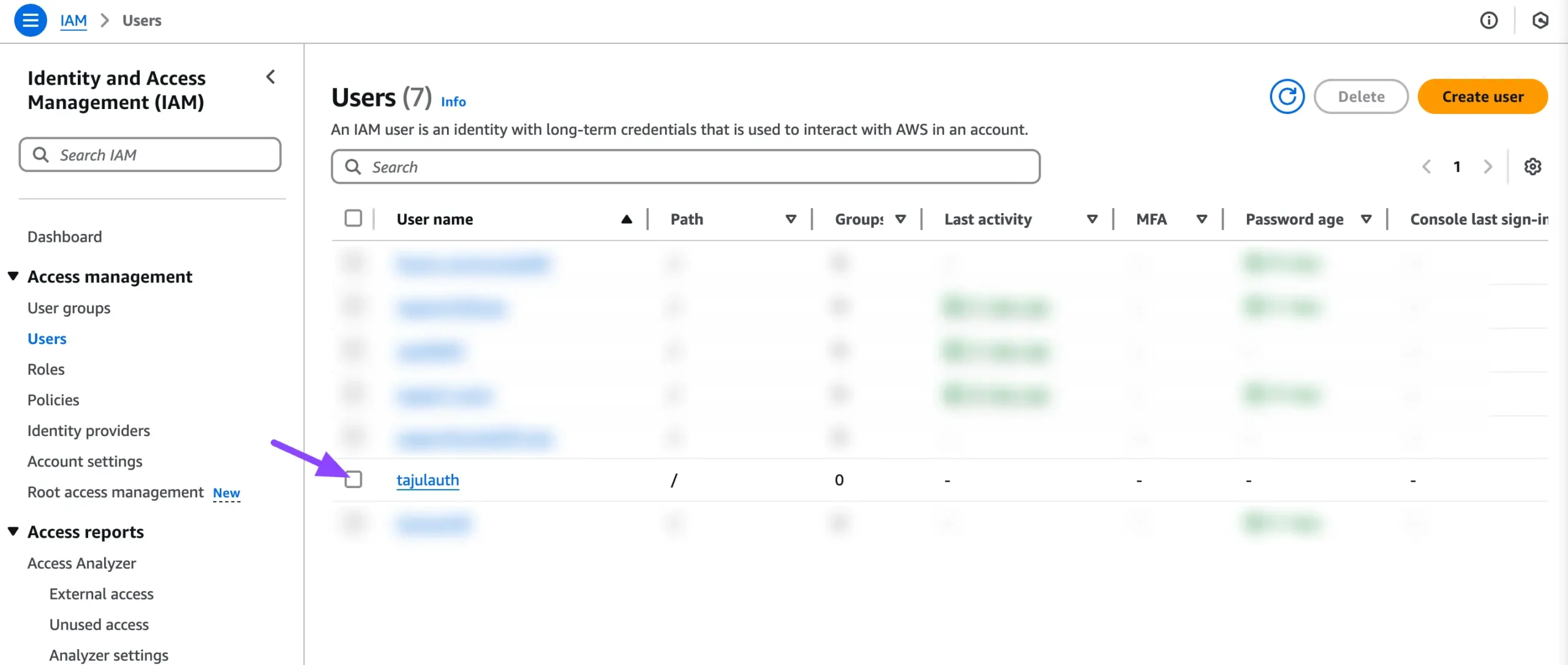Viewport: 1568px width, 665px height.
Task: Go to previous page of users
Action: coord(1427,167)
